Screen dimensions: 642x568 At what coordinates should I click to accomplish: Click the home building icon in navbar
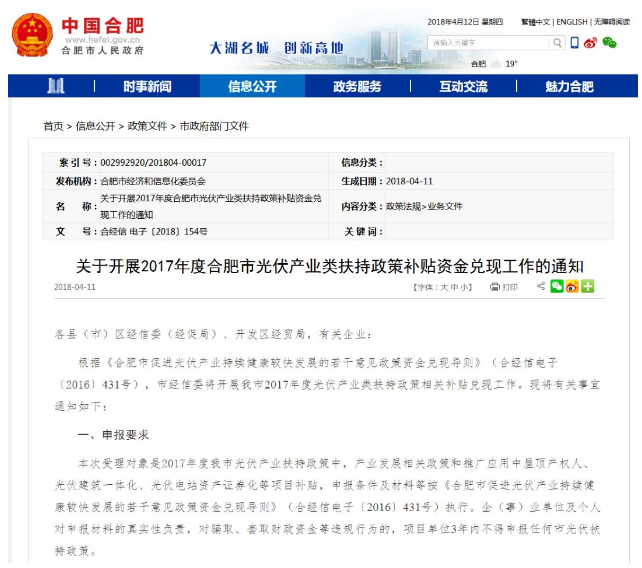click(55, 86)
